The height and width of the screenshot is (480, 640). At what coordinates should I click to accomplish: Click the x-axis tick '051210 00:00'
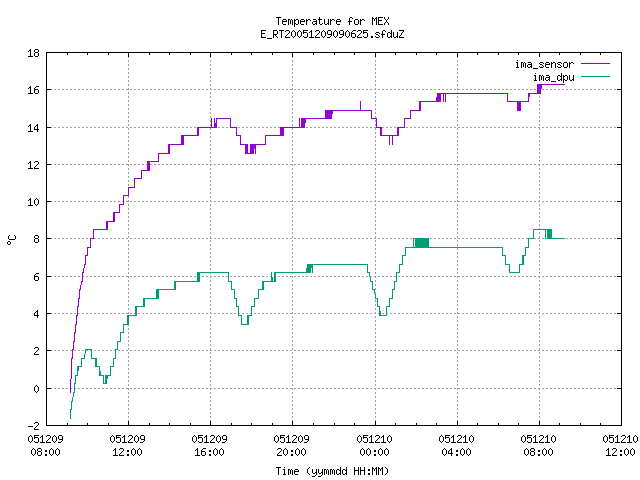click(374, 446)
